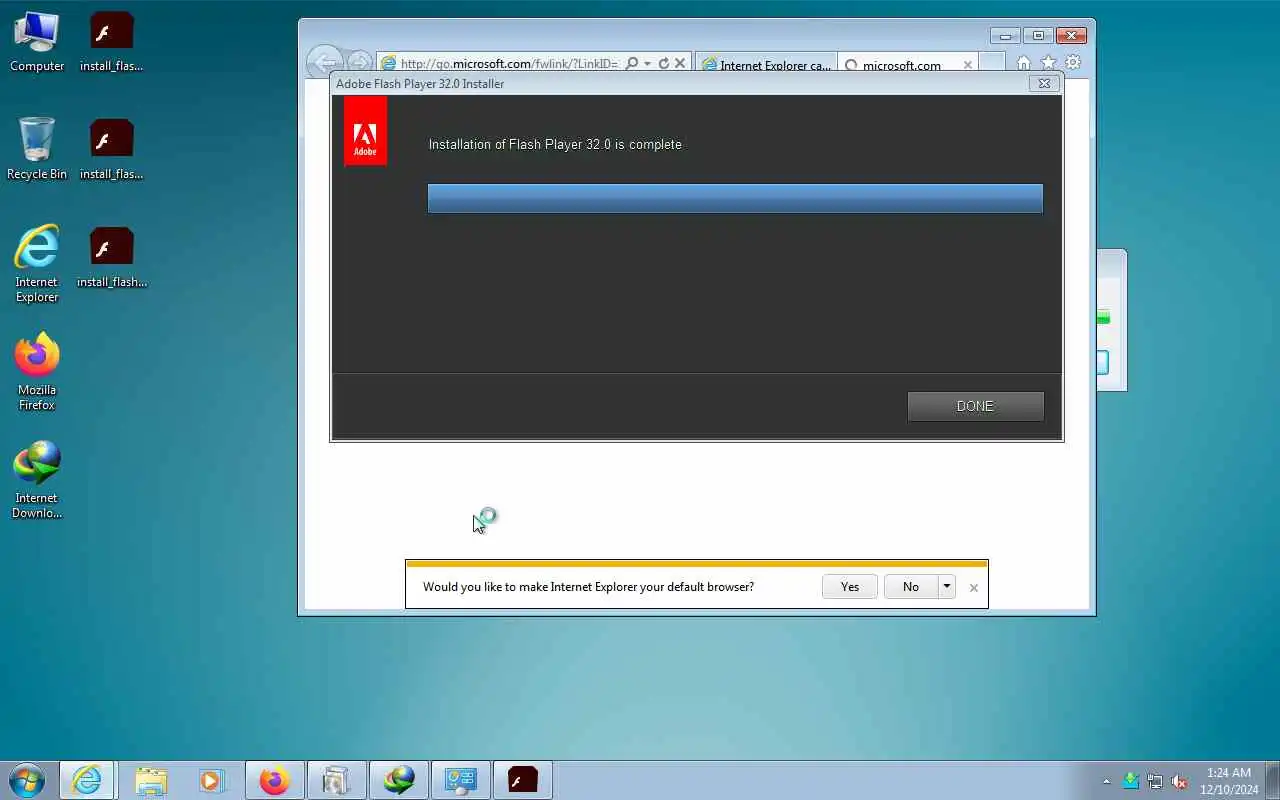1280x800 pixels.
Task: Click the Show desktop strip on taskbar
Action: (x=1272, y=780)
